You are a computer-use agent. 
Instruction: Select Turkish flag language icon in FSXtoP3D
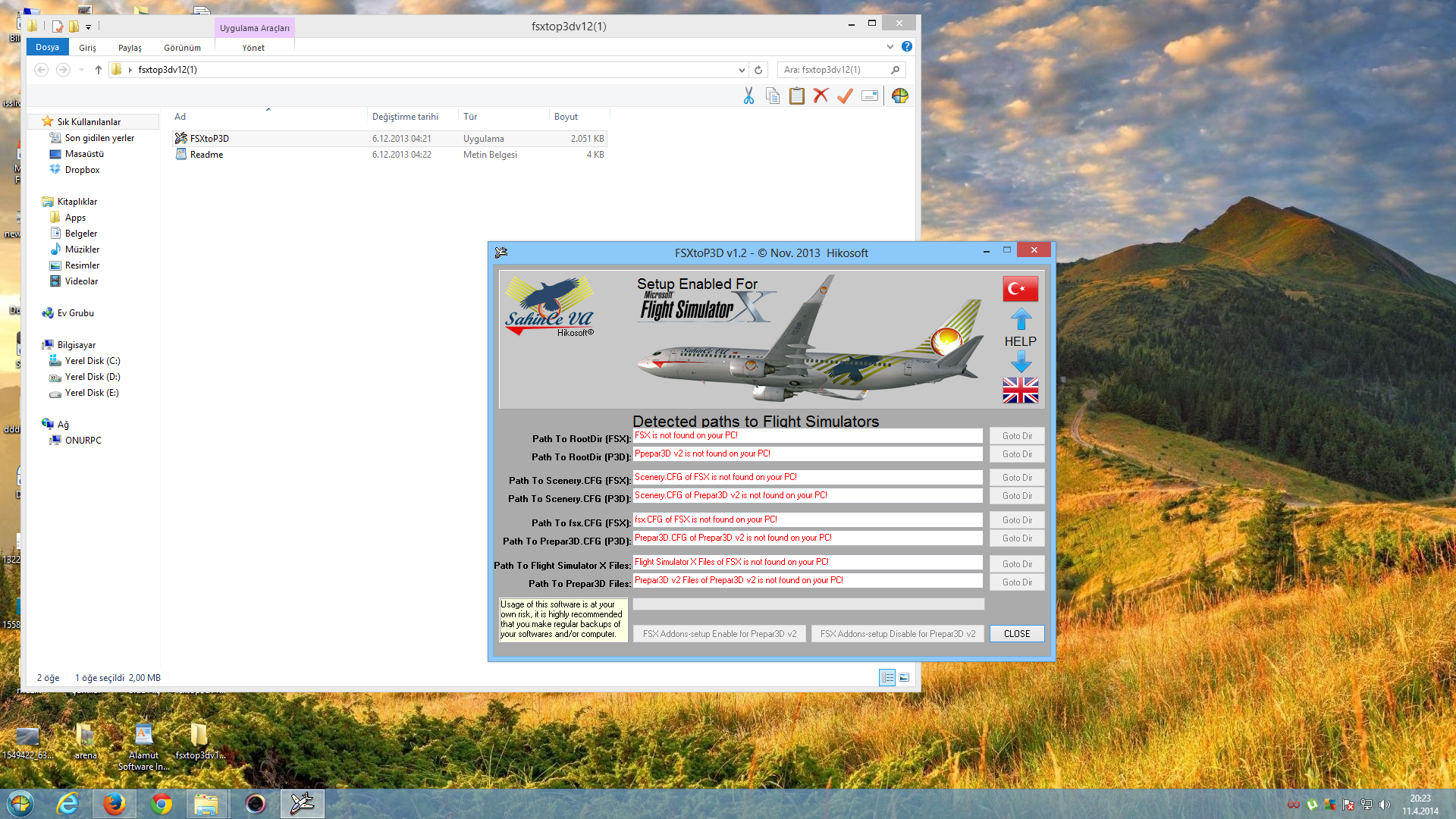tap(1020, 289)
